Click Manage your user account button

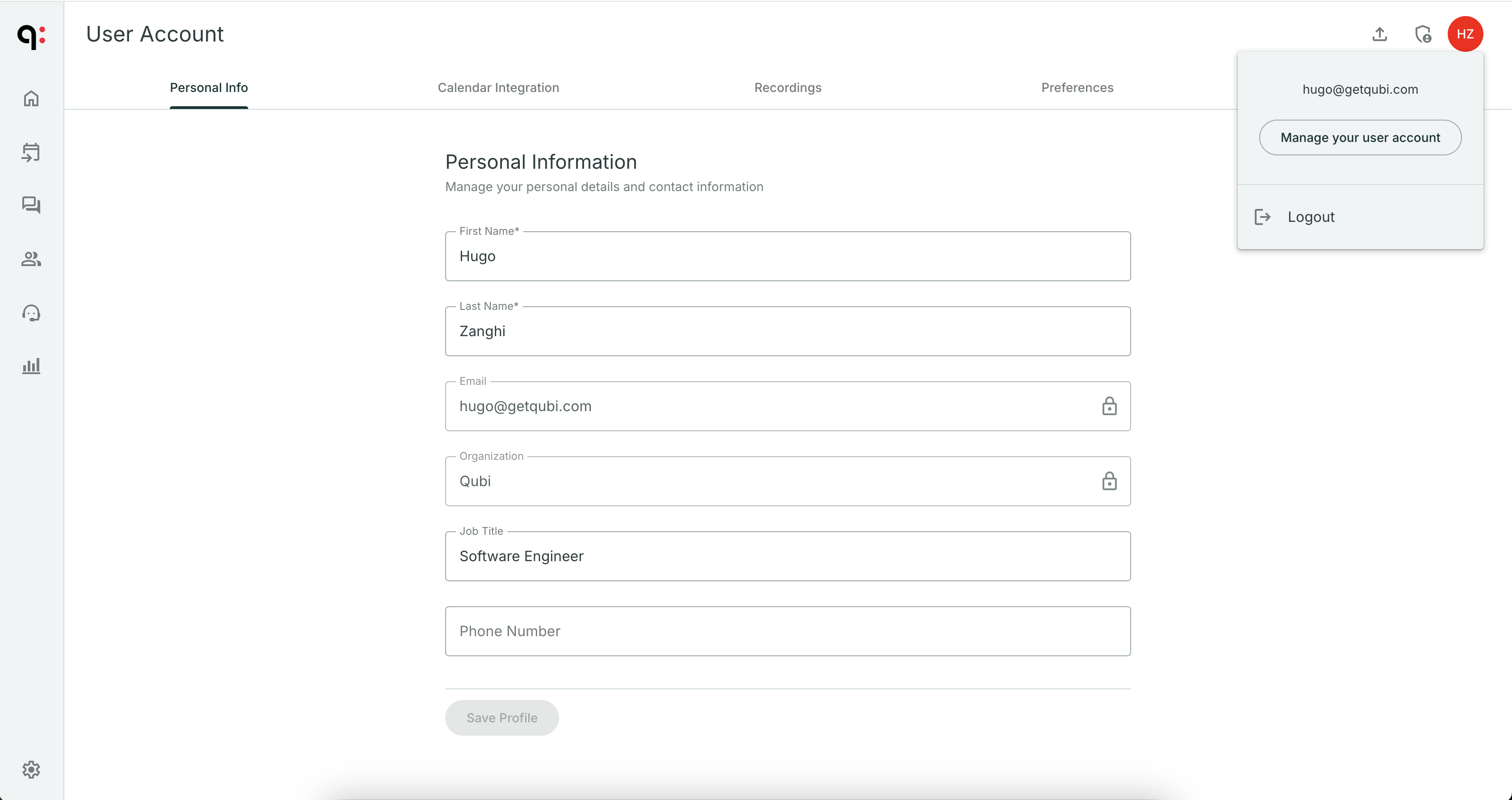pos(1360,138)
